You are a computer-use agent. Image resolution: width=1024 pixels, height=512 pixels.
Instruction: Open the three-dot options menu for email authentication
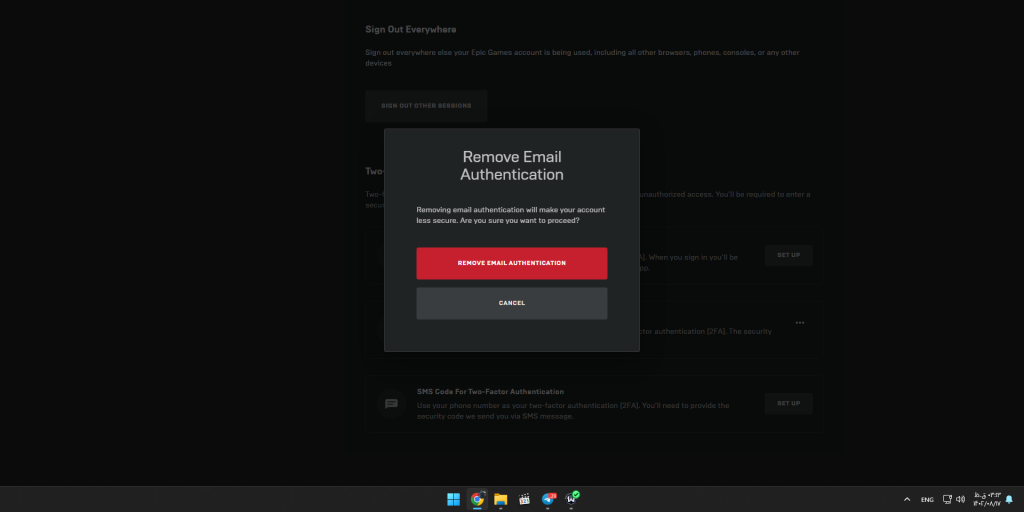click(799, 323)
